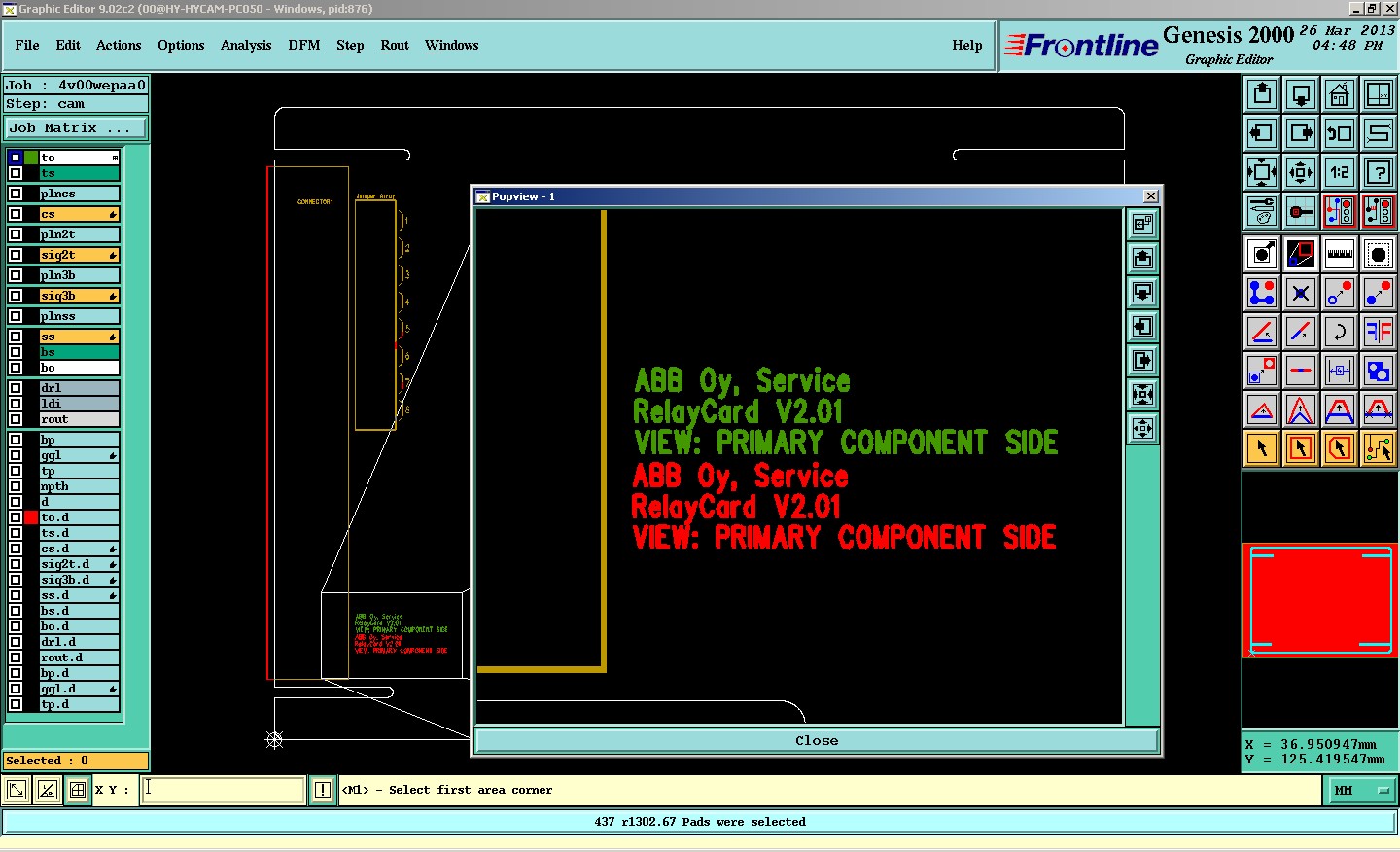Toggle the checkbox for layer ss
Screen dimensions: 1400x852
coord(16,337)
